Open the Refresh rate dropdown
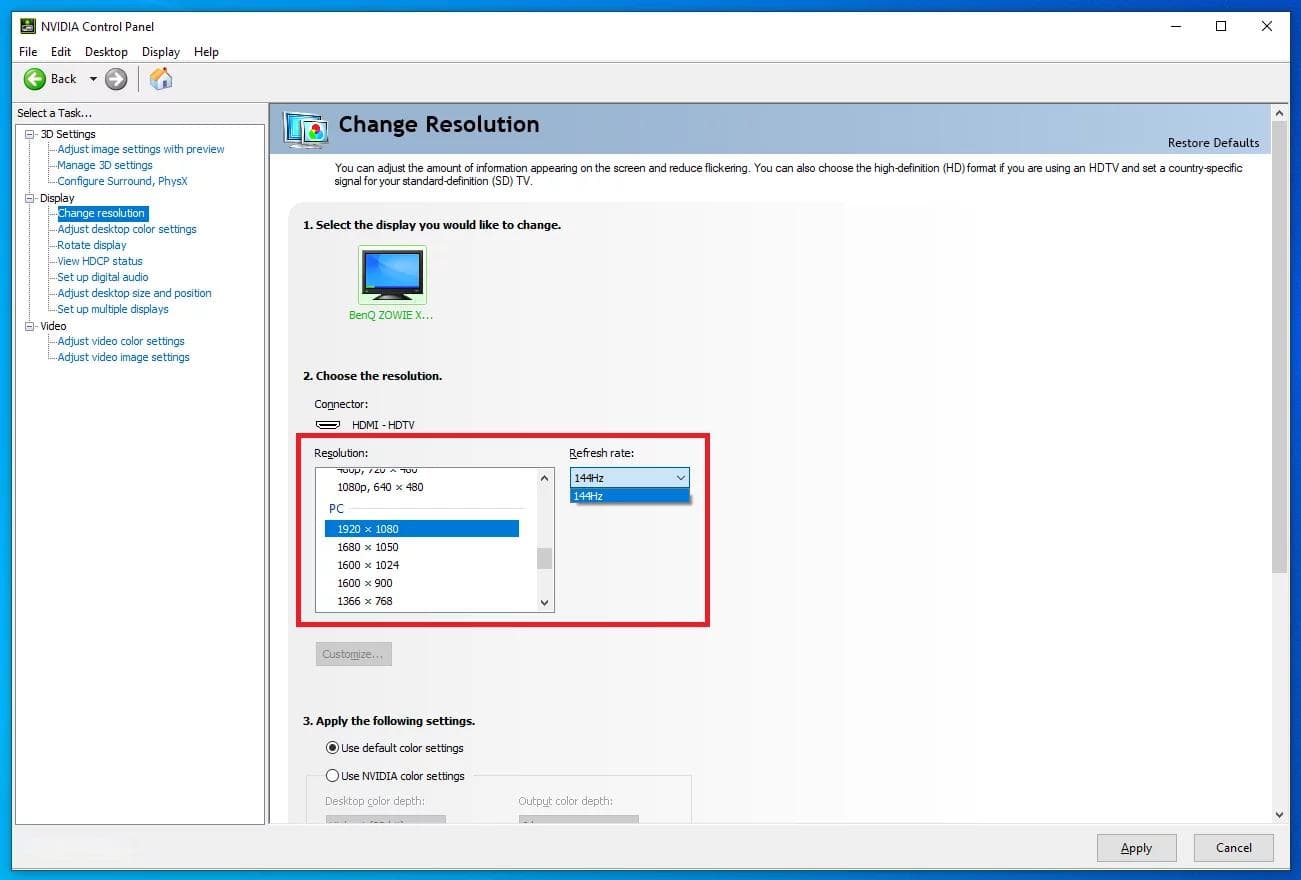 point(630,478)
